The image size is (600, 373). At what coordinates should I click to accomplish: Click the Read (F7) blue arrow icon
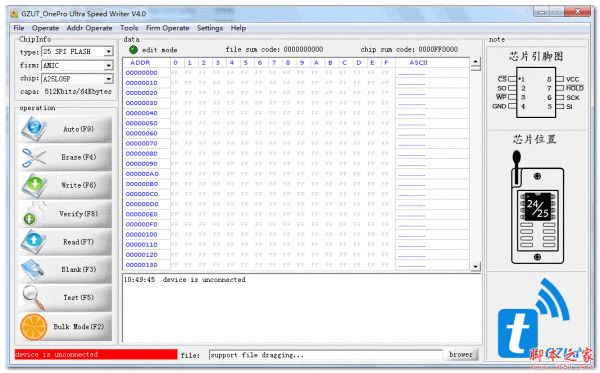(34, 241)
